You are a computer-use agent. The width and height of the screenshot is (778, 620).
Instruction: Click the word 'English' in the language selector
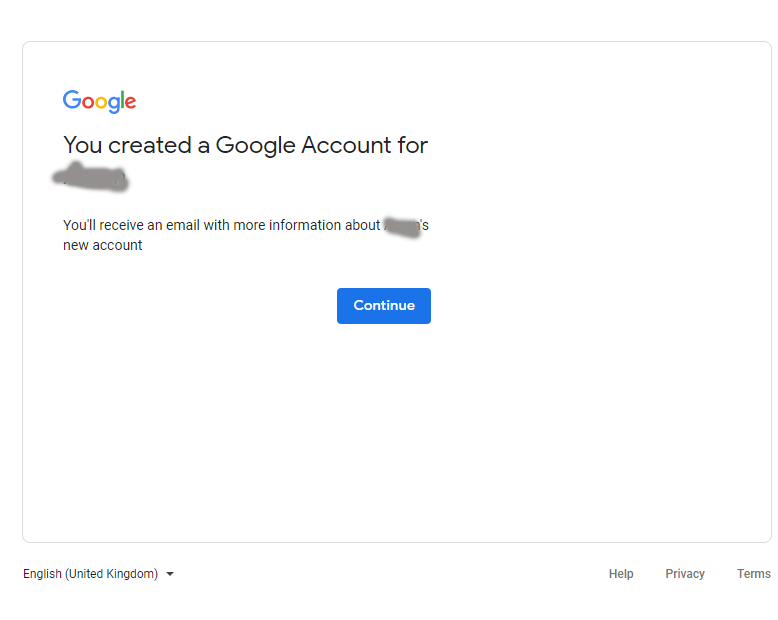point(43,574)
